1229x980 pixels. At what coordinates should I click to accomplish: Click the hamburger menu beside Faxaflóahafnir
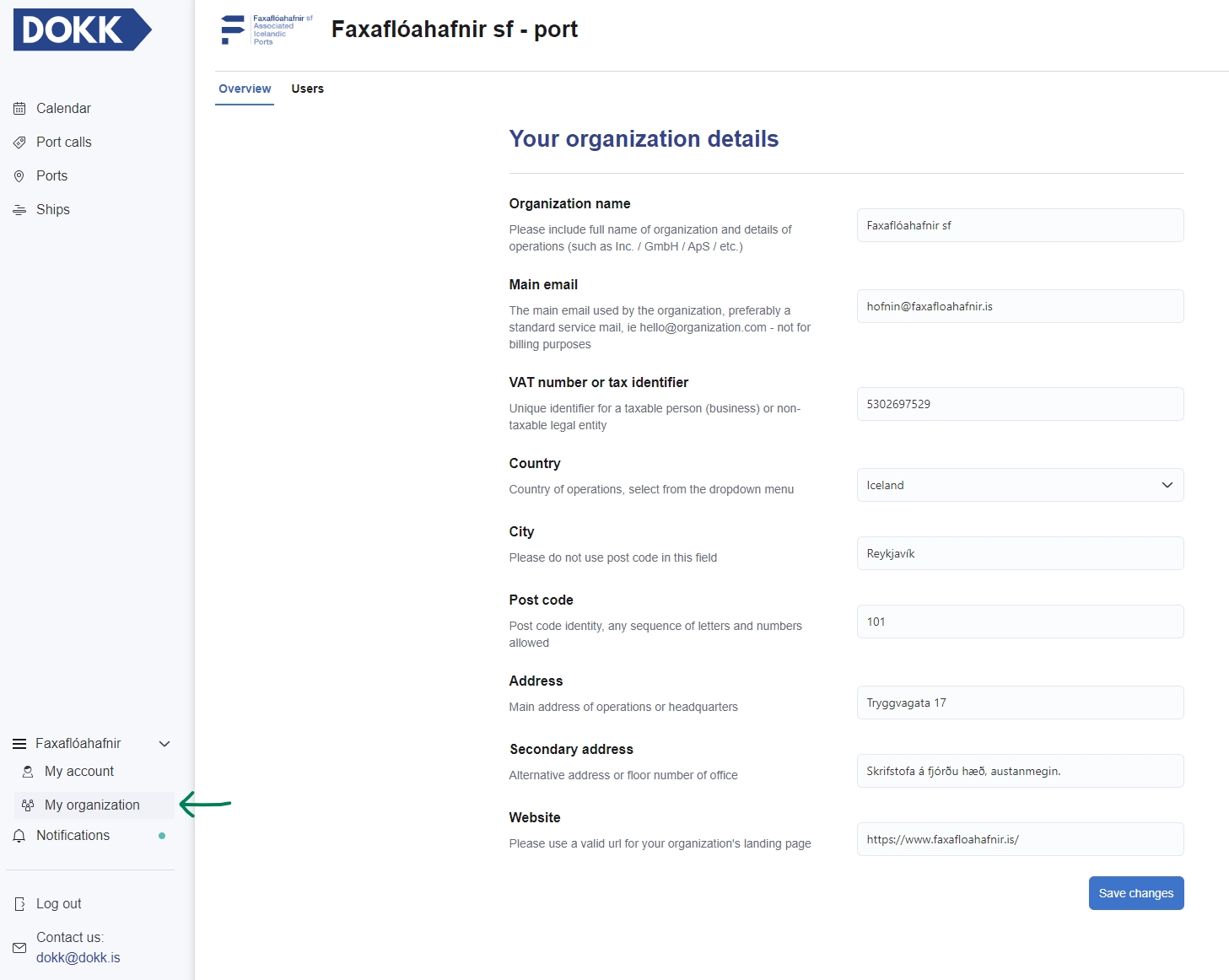coord(19,744)
